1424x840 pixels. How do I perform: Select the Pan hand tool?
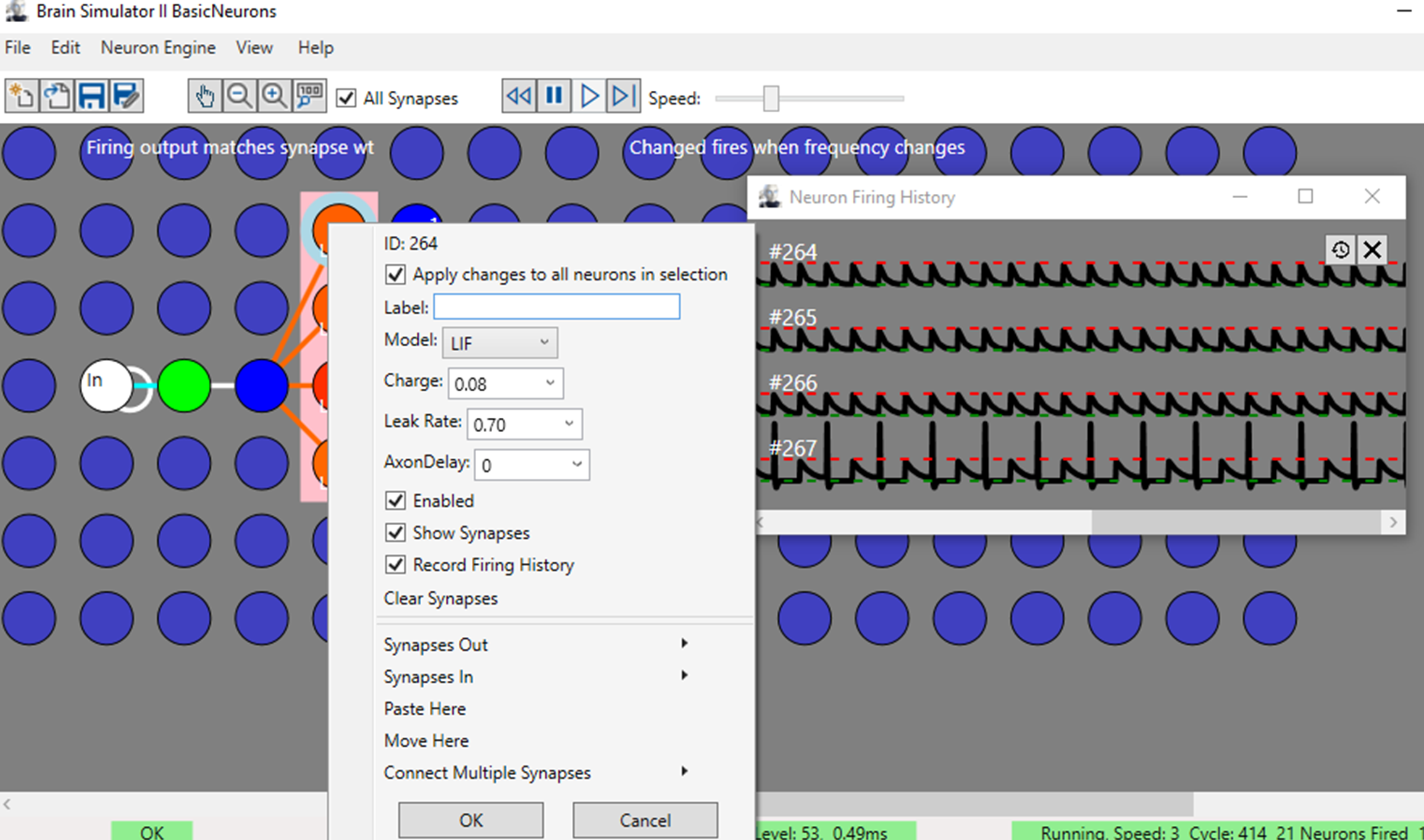205,96
